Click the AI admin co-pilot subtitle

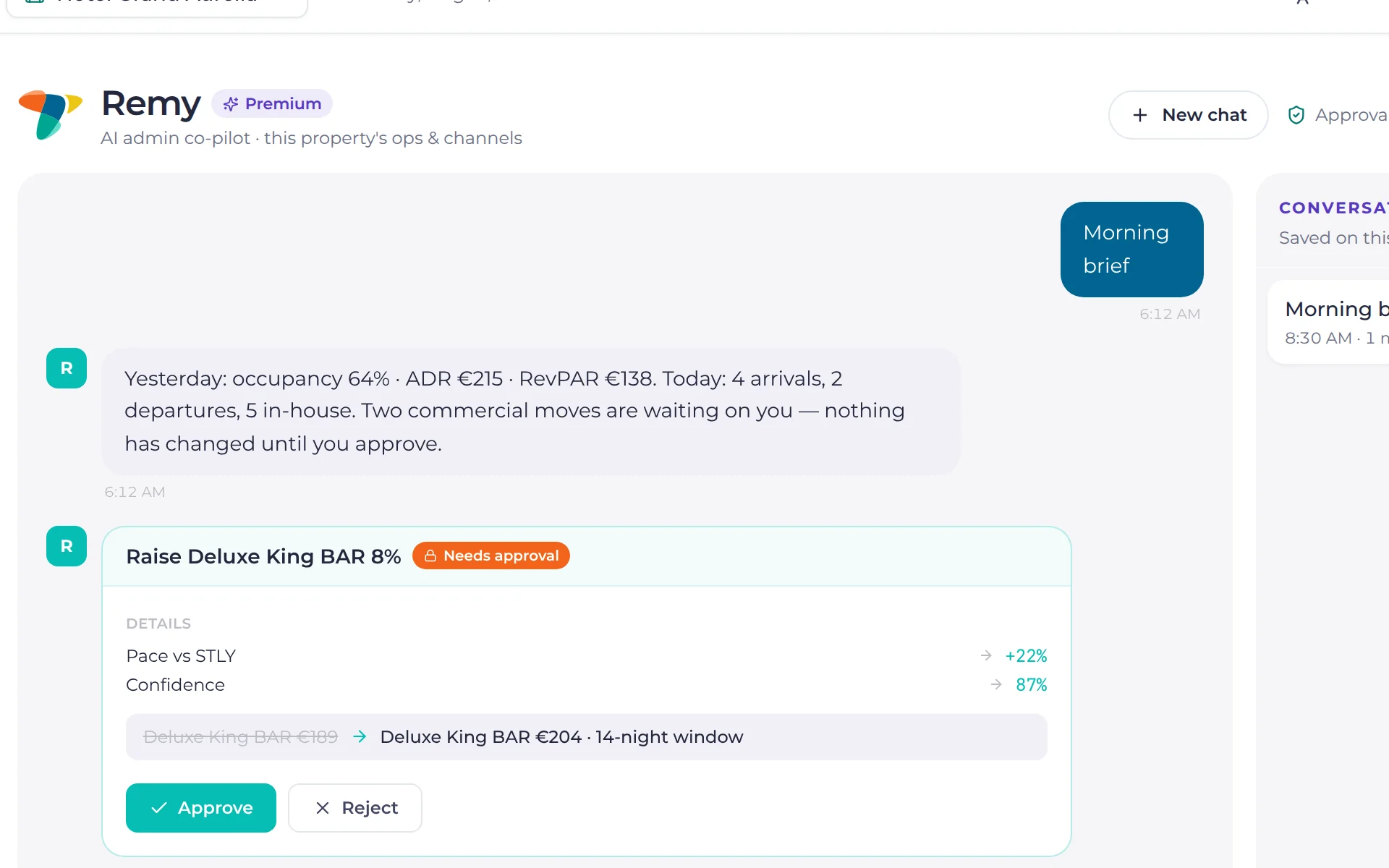311,138
